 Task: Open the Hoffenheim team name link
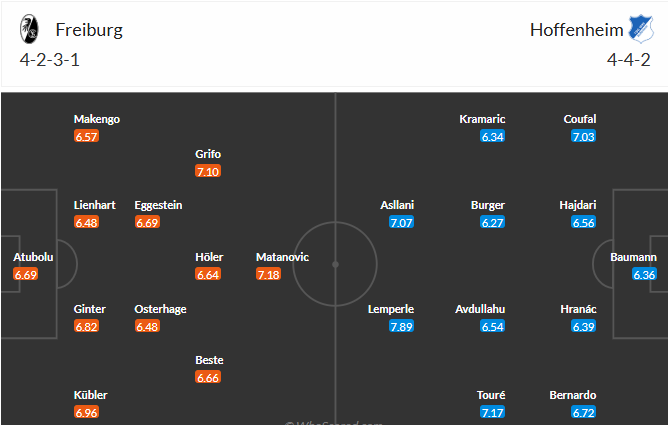(576, 30)
